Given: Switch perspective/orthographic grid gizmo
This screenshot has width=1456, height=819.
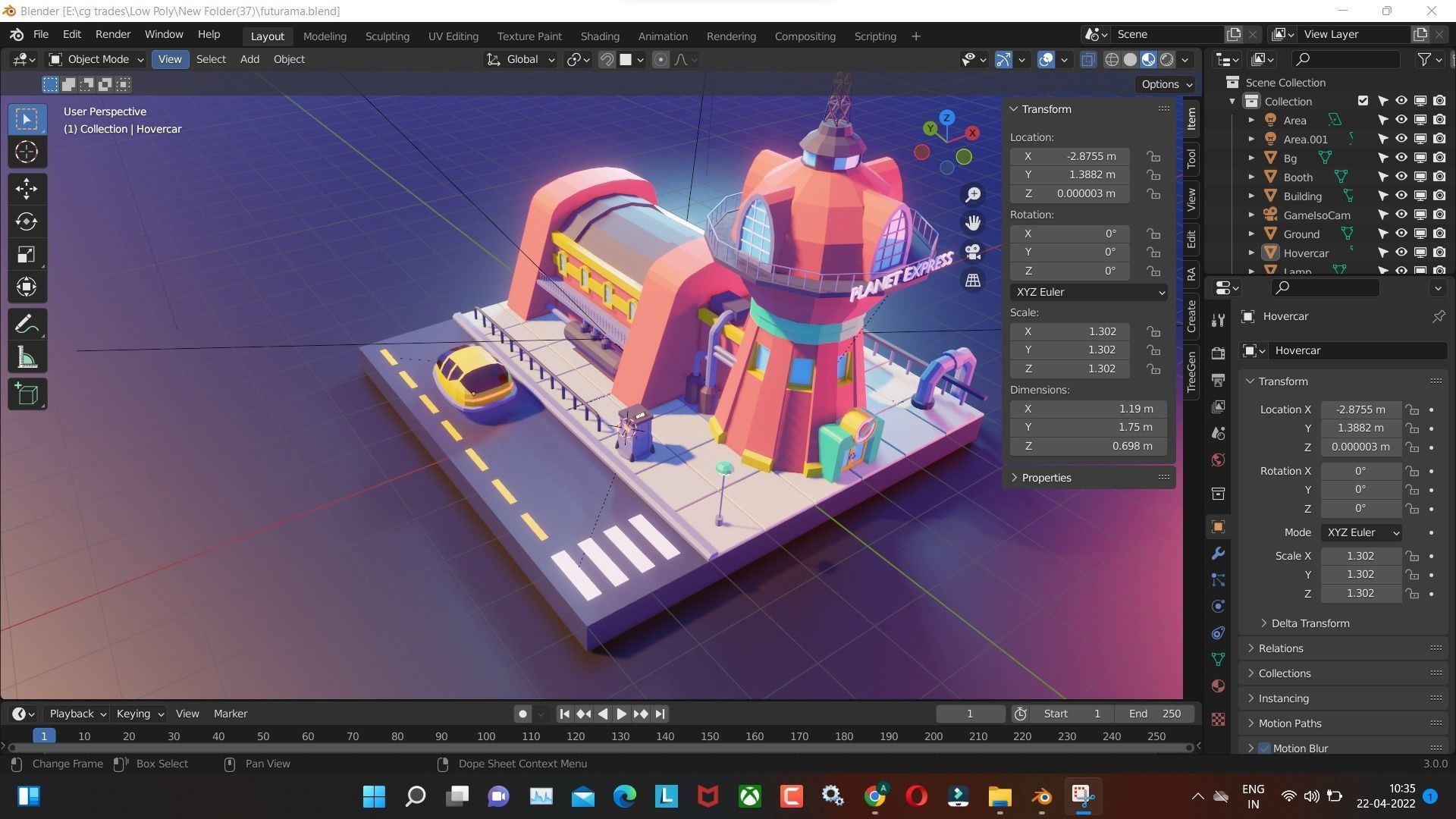Looking at the screenshot, I should [x=972, y=281].
